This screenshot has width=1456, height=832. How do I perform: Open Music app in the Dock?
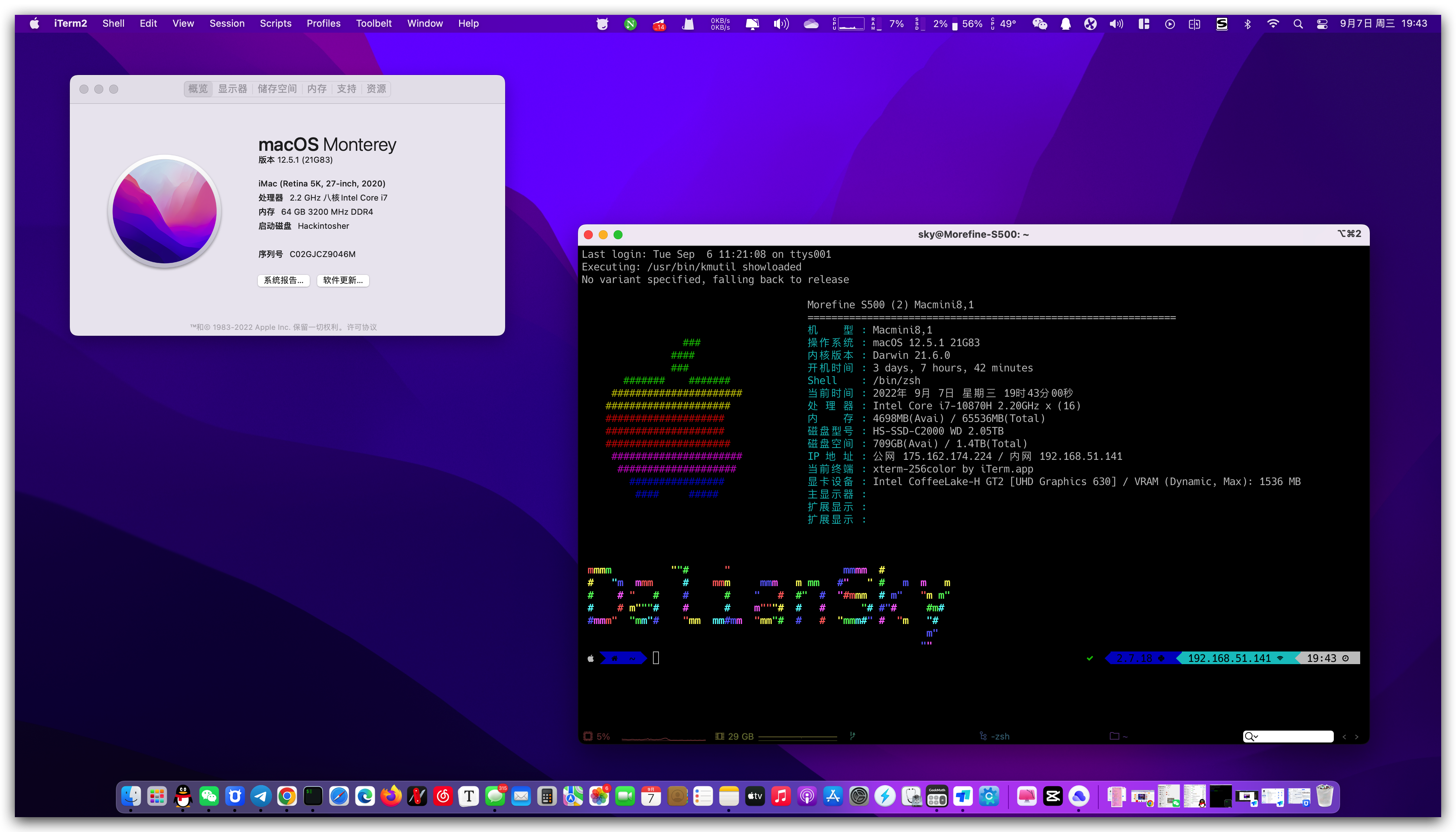click(x=781, y=796)
